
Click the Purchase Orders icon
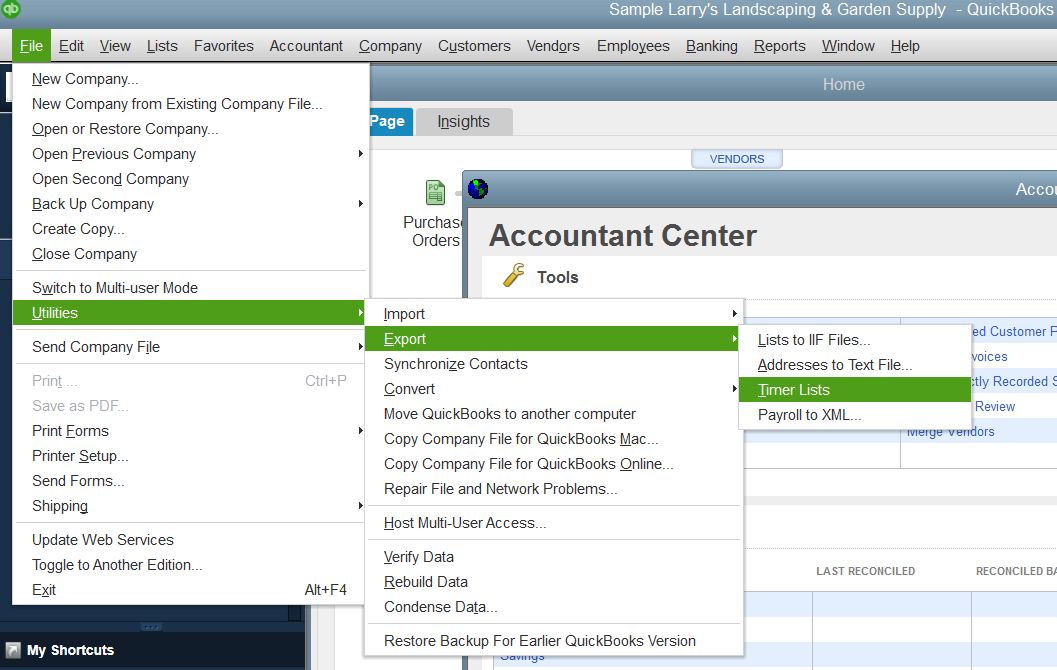(x=435, y=192)
